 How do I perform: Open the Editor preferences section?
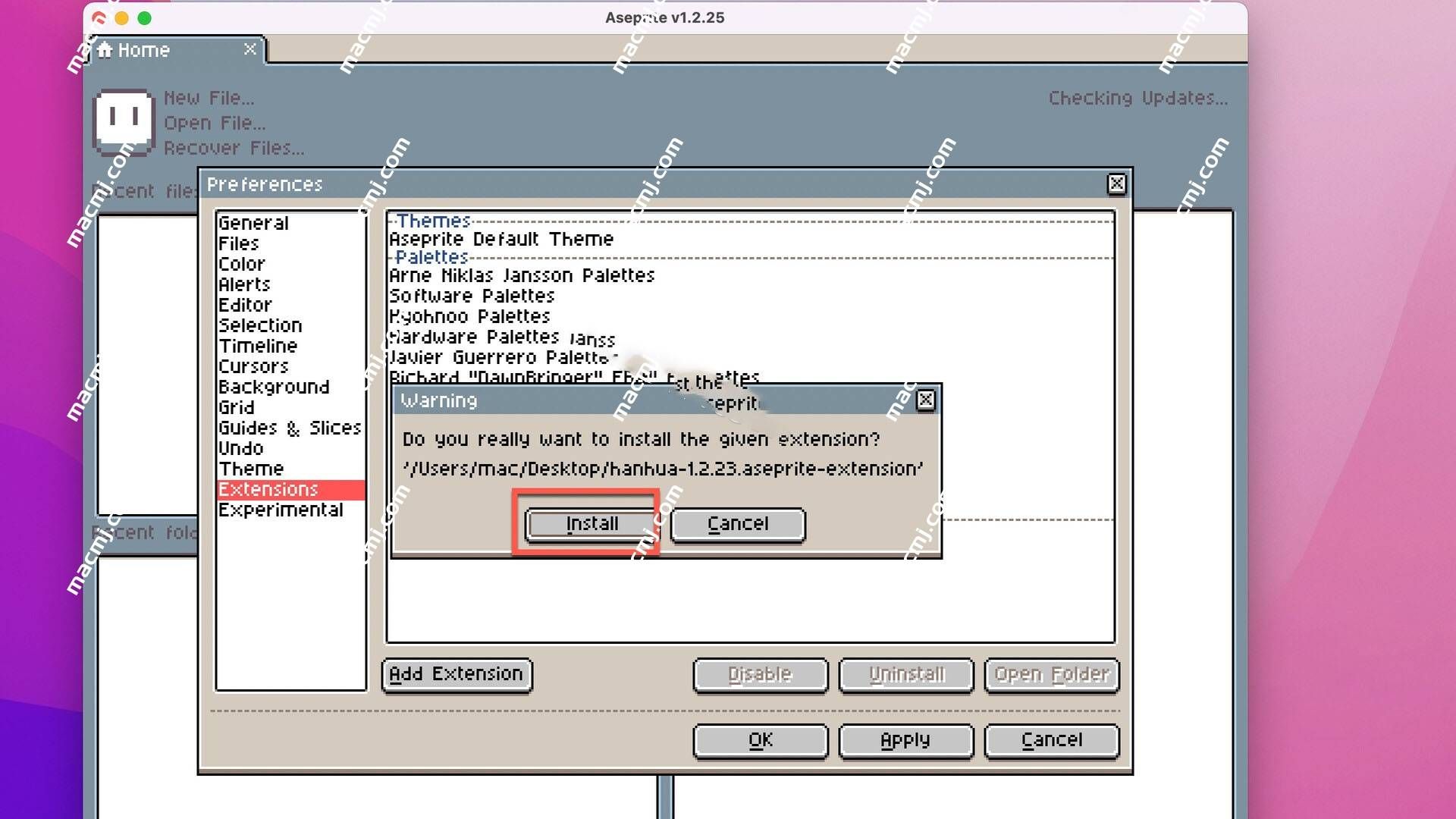tap(290, 305)
